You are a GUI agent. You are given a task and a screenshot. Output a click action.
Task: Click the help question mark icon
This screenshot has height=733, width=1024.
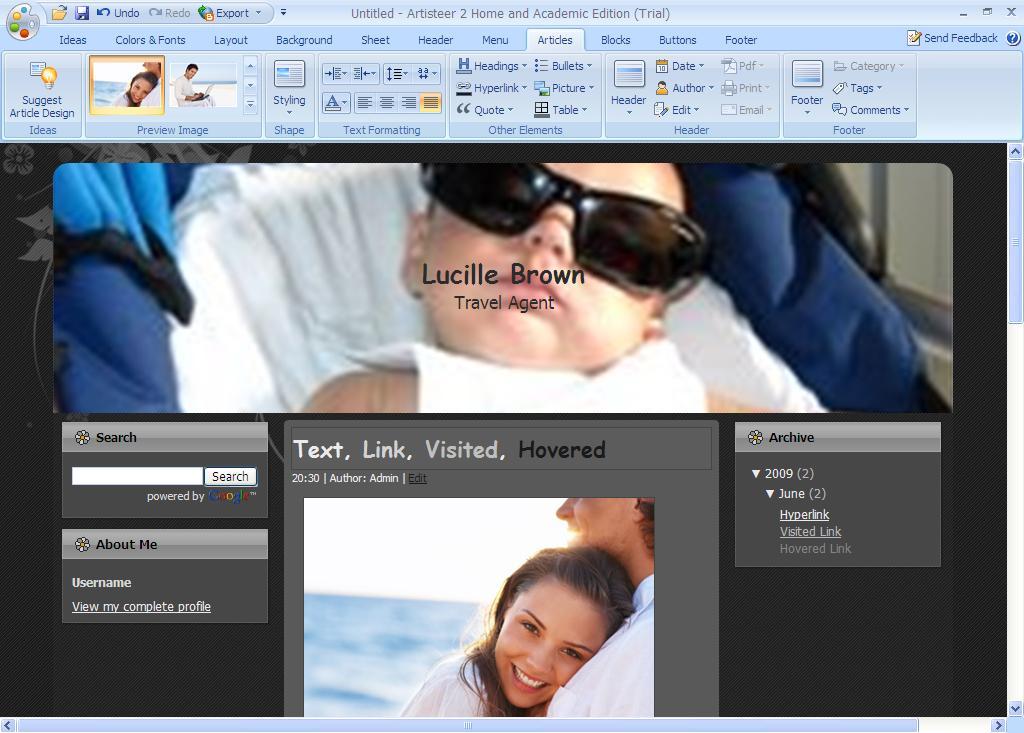coord(1012,38)
